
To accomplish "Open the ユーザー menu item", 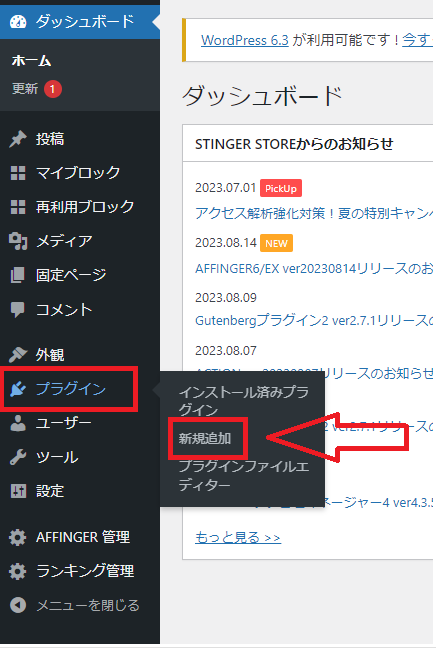I will tap(63, 423).
